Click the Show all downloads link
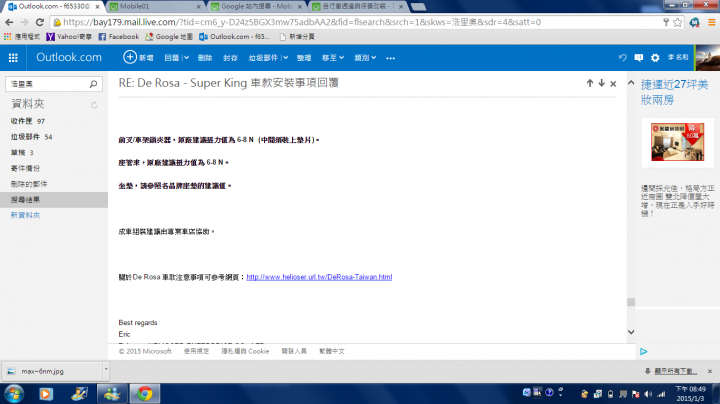 coord(675,371)
